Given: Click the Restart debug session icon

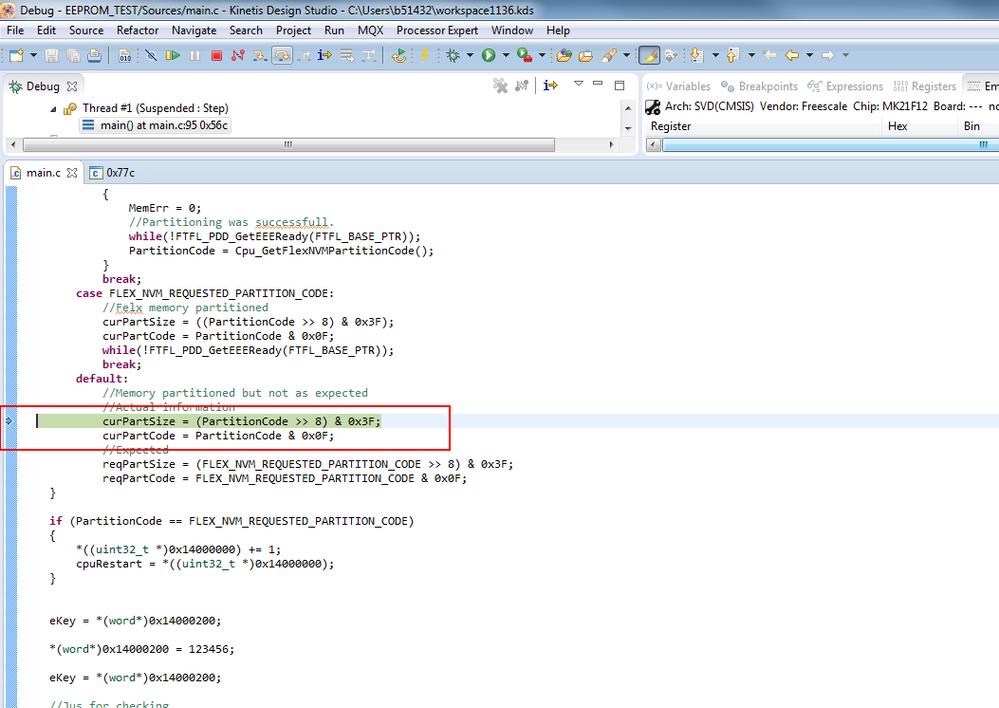Looking at the screenshot, I should [399, 56].
